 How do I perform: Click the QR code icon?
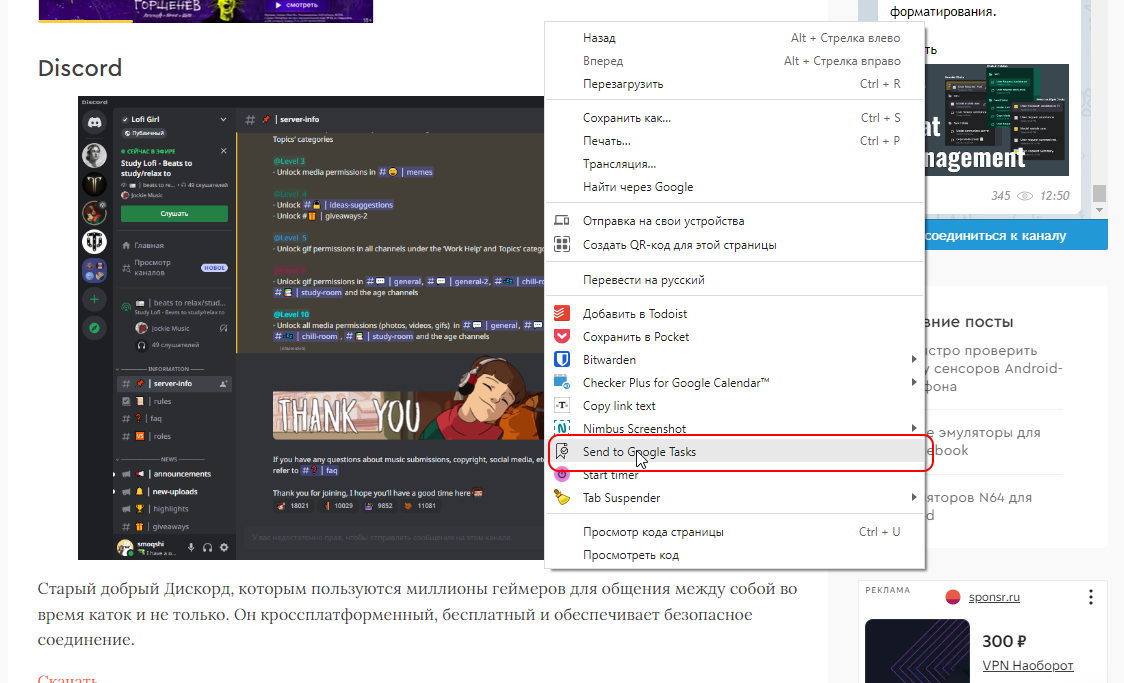(562, 244)
